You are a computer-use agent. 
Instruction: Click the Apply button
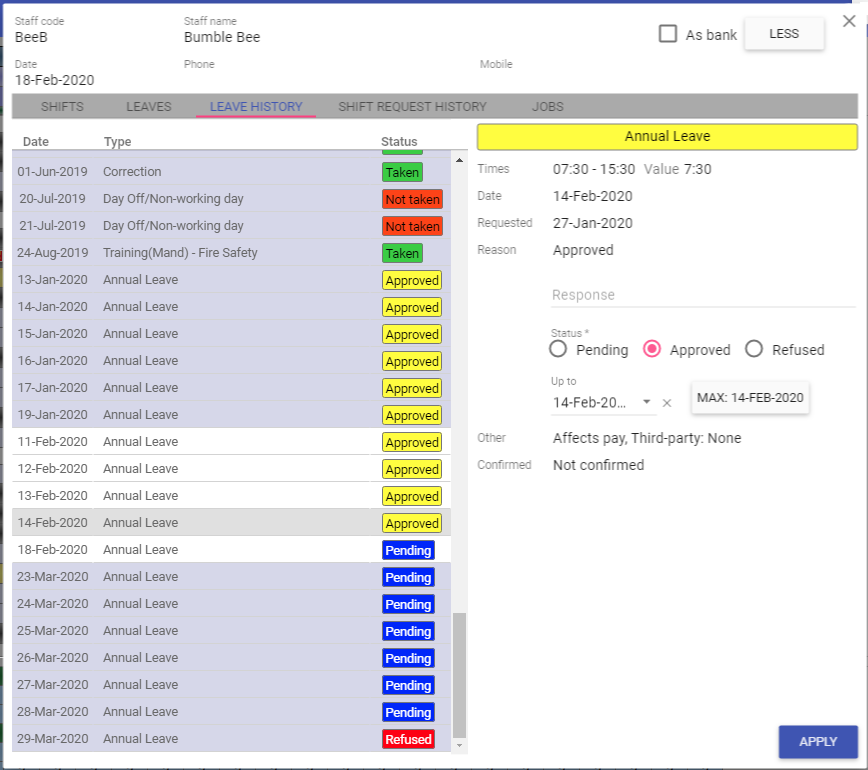pyautogui.click(x=817, y=741)
